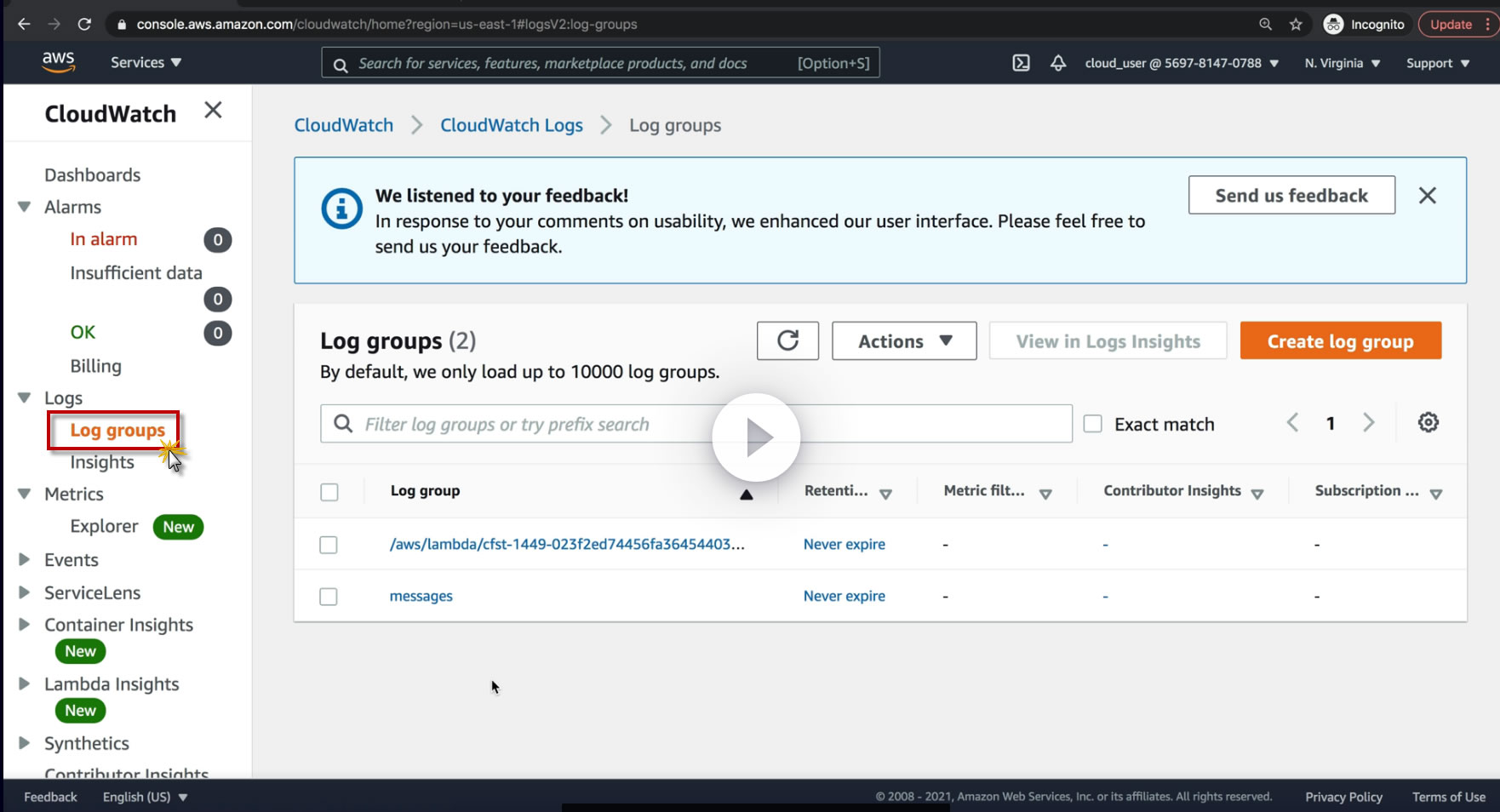
Task: Refresh the log groups list
Action: (x=787, y=340)
